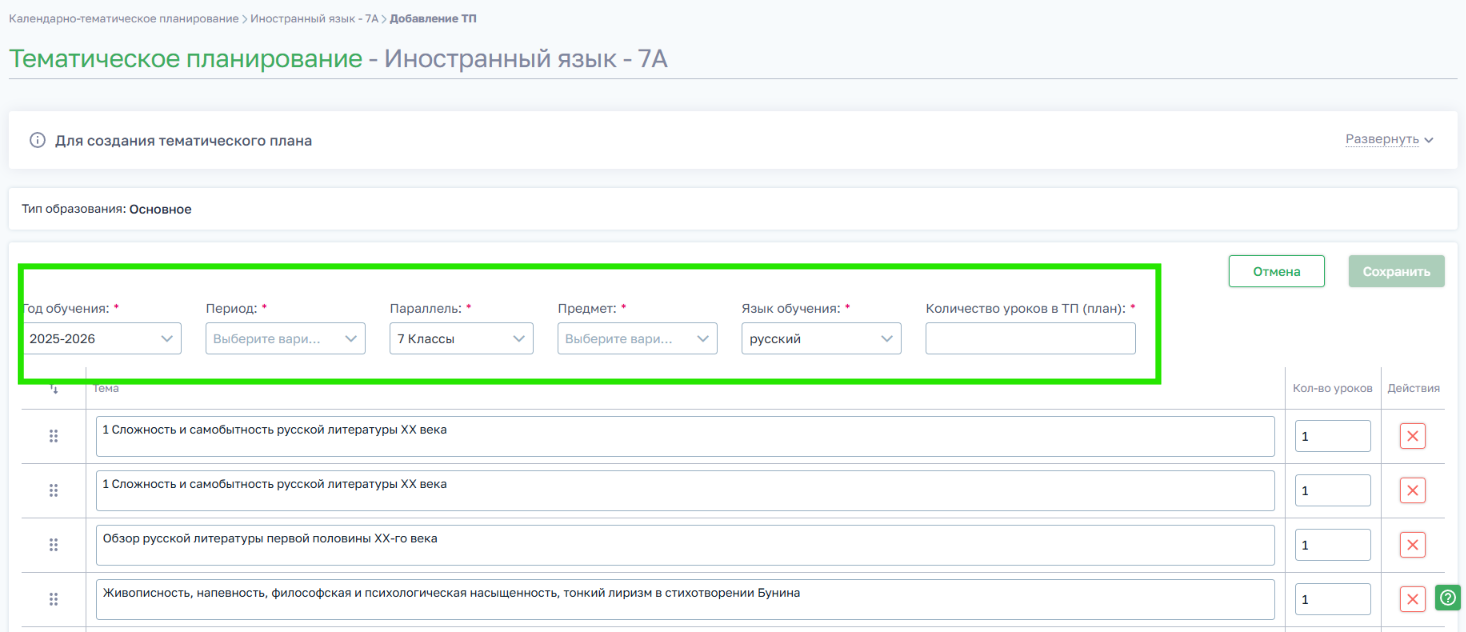Go to 'Календарно-тематическое планирование' breadcrumb

click(124, 19)
